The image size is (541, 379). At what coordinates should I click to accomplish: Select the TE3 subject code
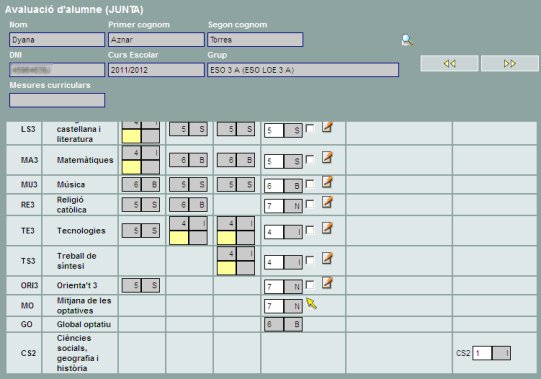pos(28,231)
